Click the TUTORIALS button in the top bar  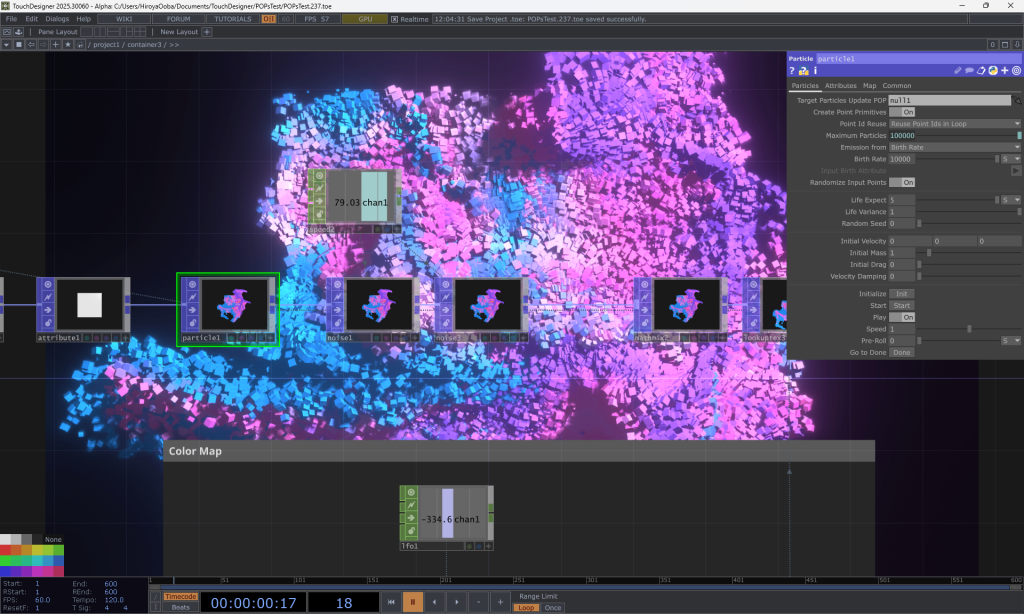tap(233, 19)
